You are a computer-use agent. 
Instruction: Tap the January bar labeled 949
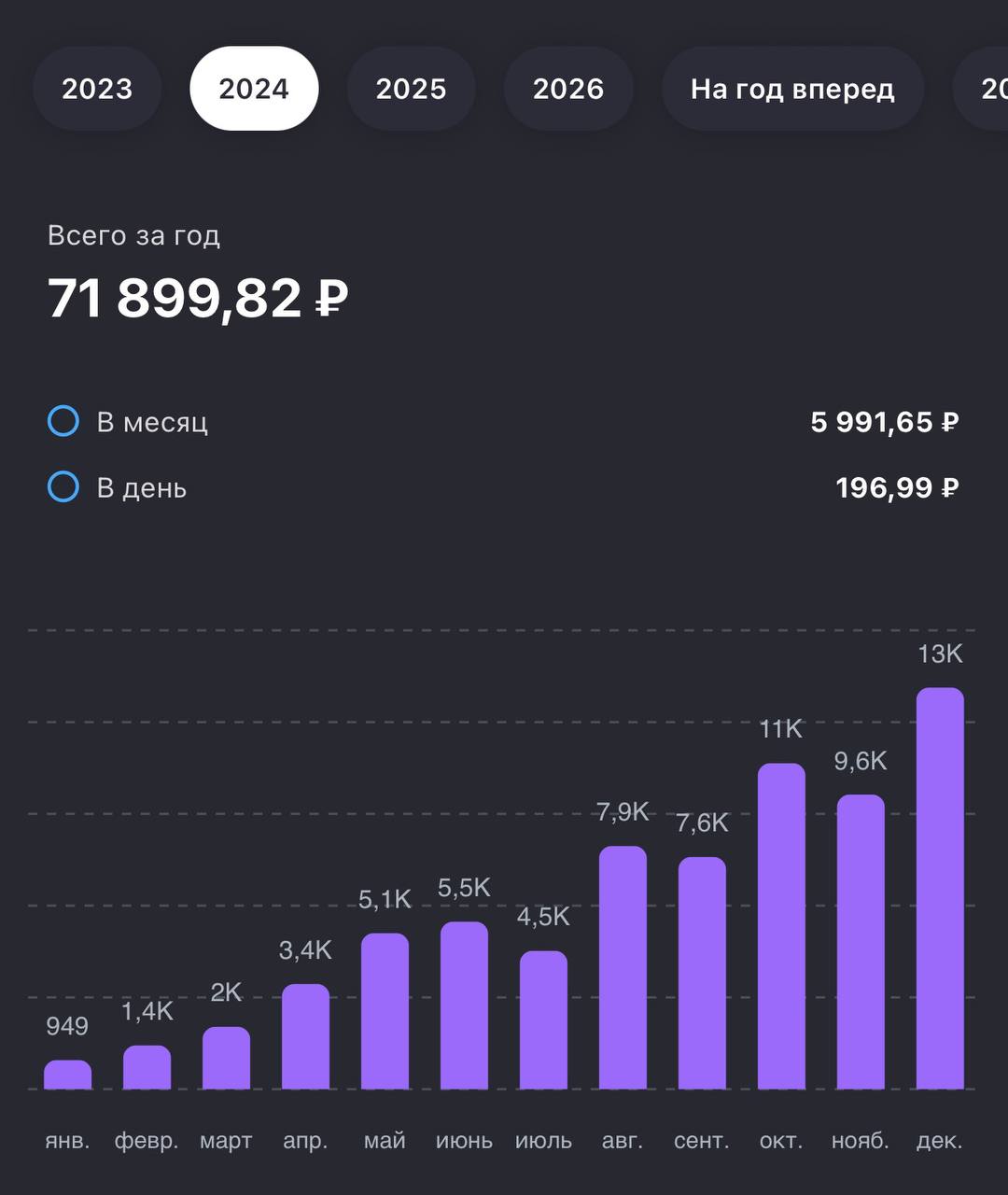click(68, 1075)
